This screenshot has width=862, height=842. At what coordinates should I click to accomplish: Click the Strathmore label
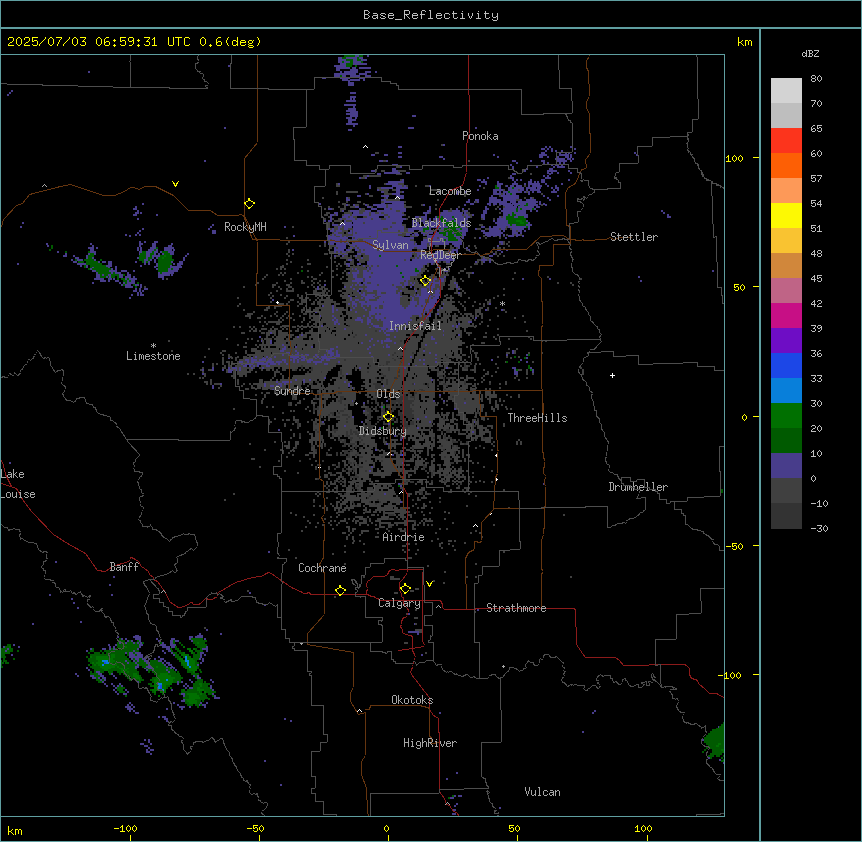pos(516,608)
